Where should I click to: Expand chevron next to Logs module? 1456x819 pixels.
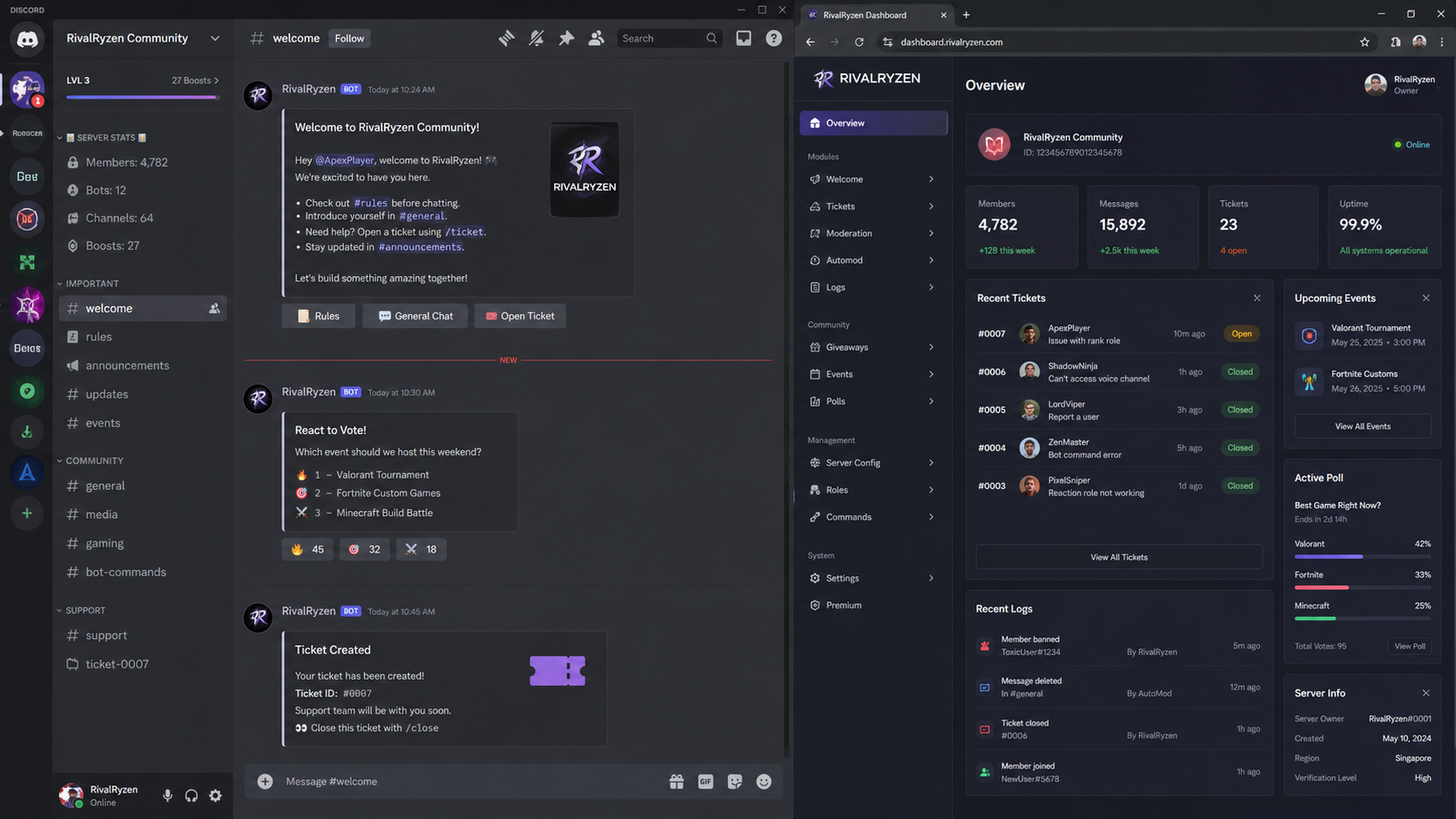931,287
